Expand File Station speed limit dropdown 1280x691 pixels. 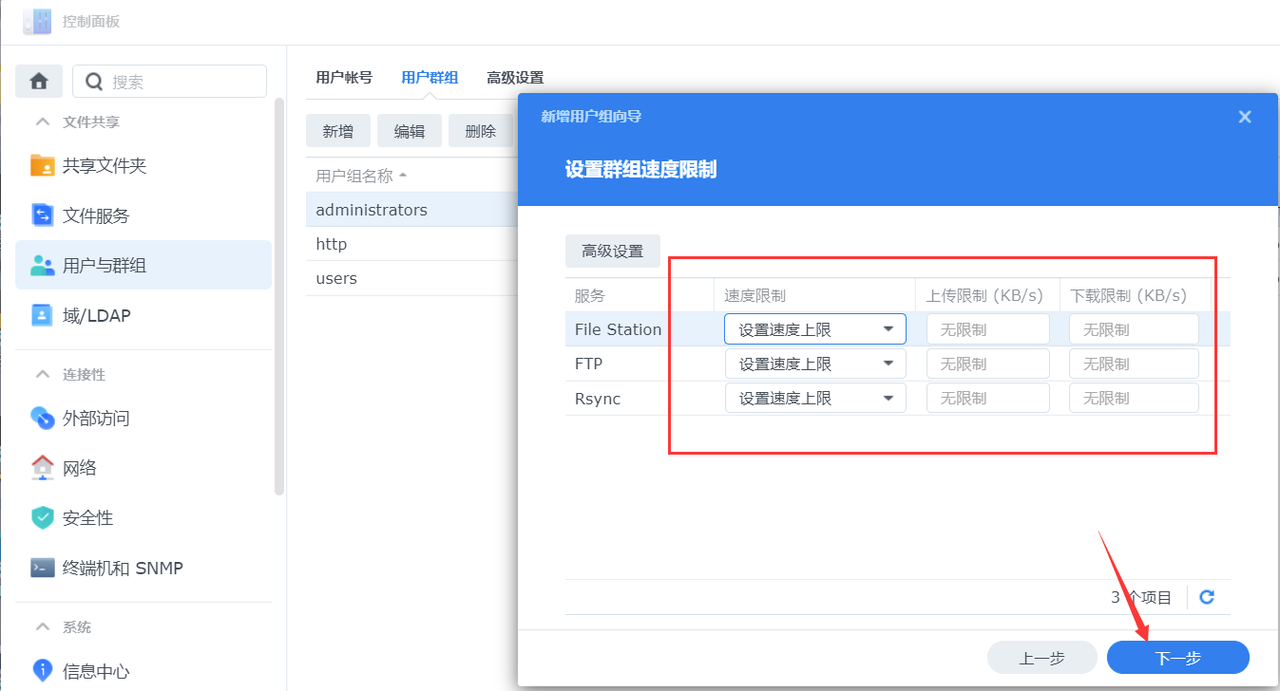[x=888, y=330]
